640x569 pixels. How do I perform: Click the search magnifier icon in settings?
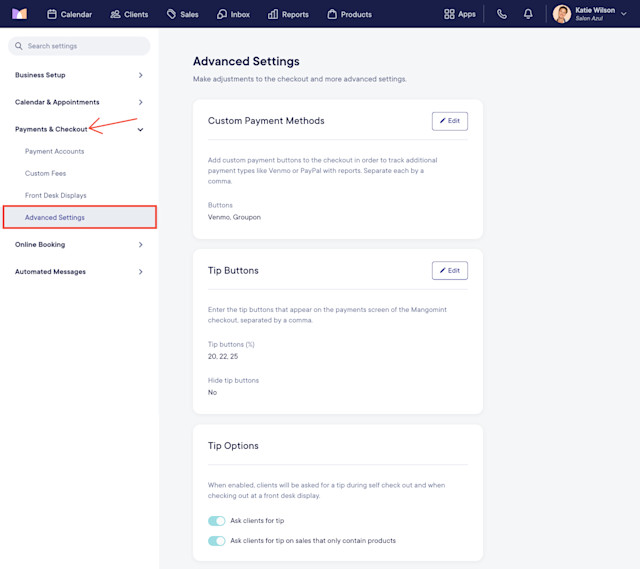[x=19, y=46]
